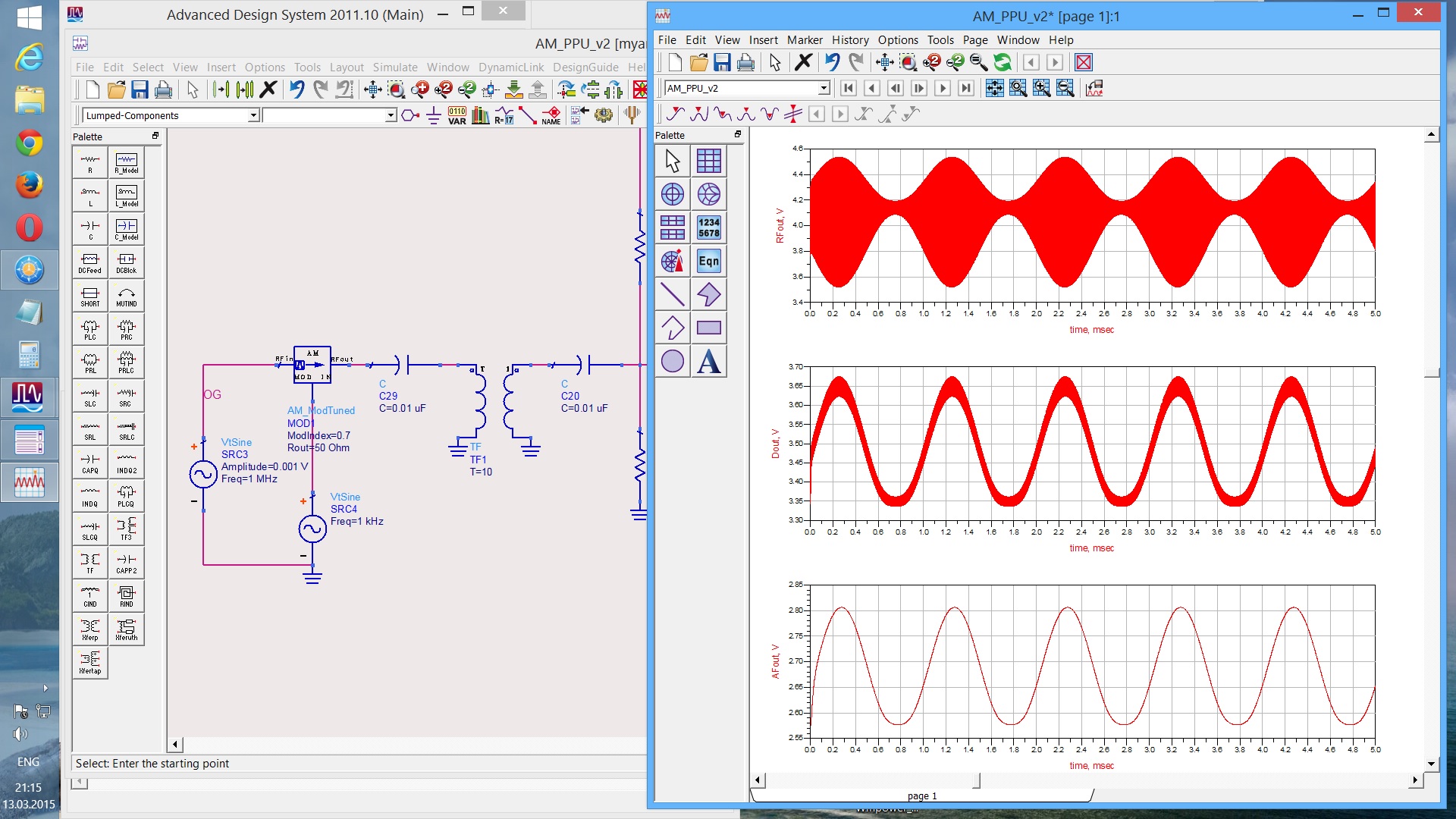This screenshot has height=819, width=1456.
Task: Select the polar plot palette icon
Action: click(x=672, y=194)
